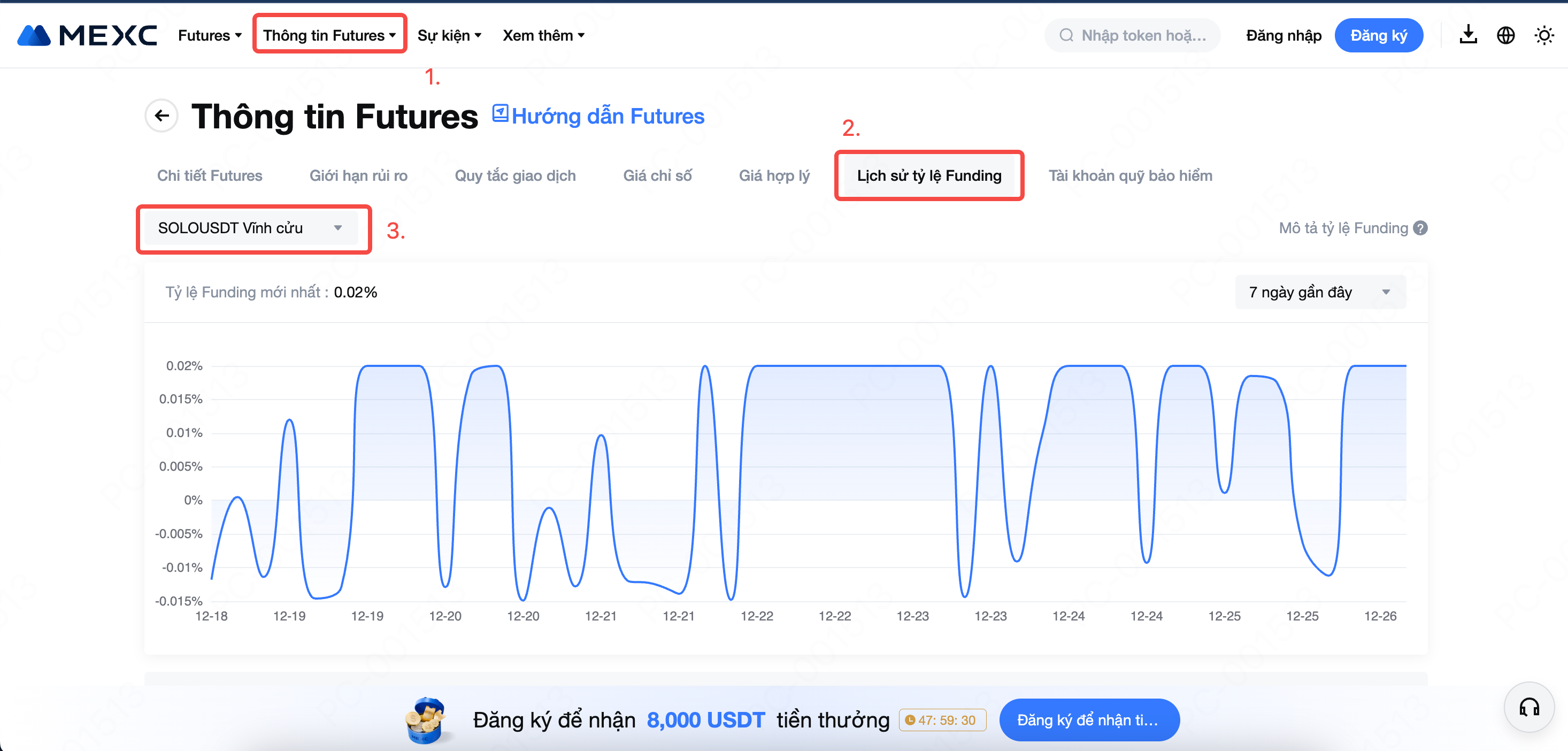Open the 7 ngày gần đây dropdown

[1319, 293]
